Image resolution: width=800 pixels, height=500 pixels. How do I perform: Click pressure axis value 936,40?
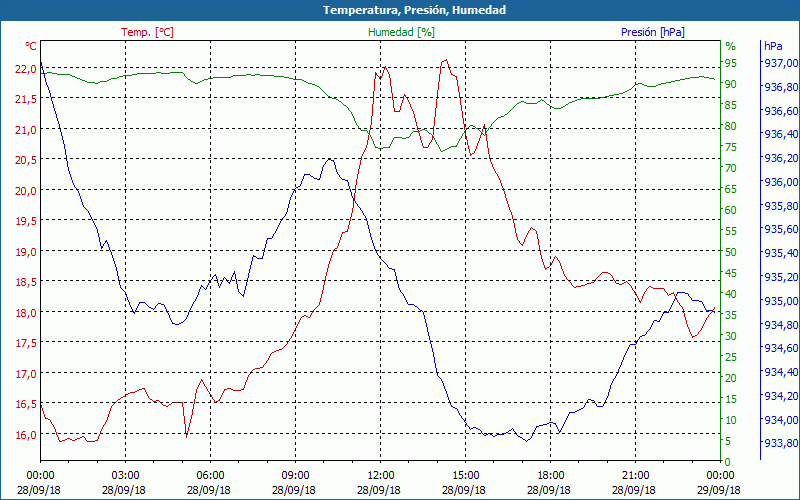click(781, 134)
